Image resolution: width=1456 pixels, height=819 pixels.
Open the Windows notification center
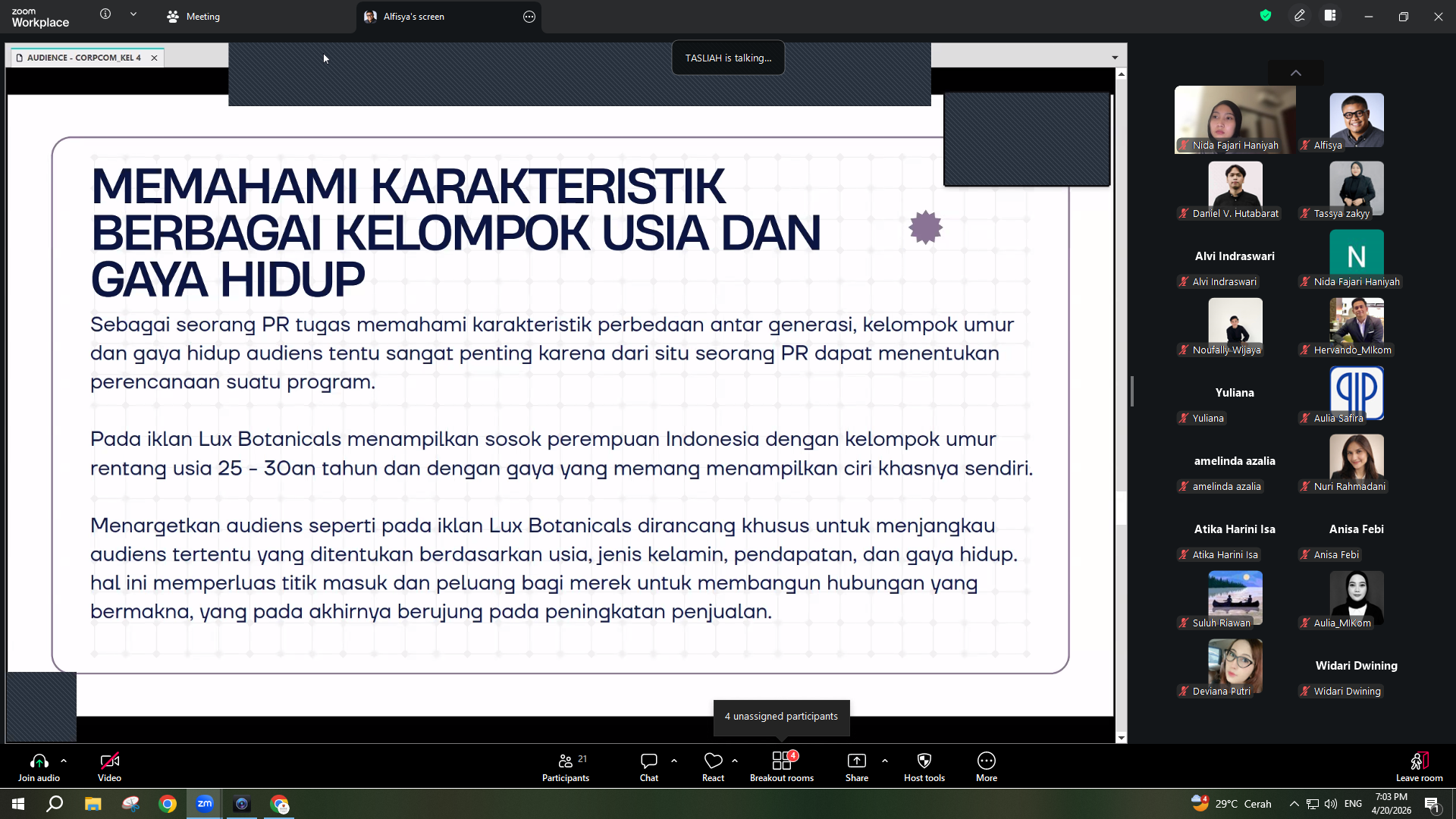(x=1432, y=804)
